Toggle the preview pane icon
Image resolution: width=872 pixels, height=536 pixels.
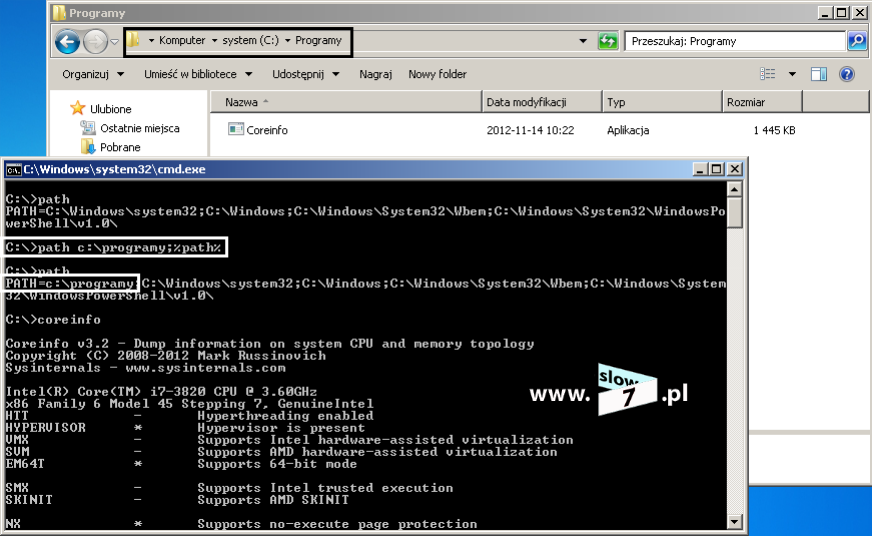coord(819,74)
